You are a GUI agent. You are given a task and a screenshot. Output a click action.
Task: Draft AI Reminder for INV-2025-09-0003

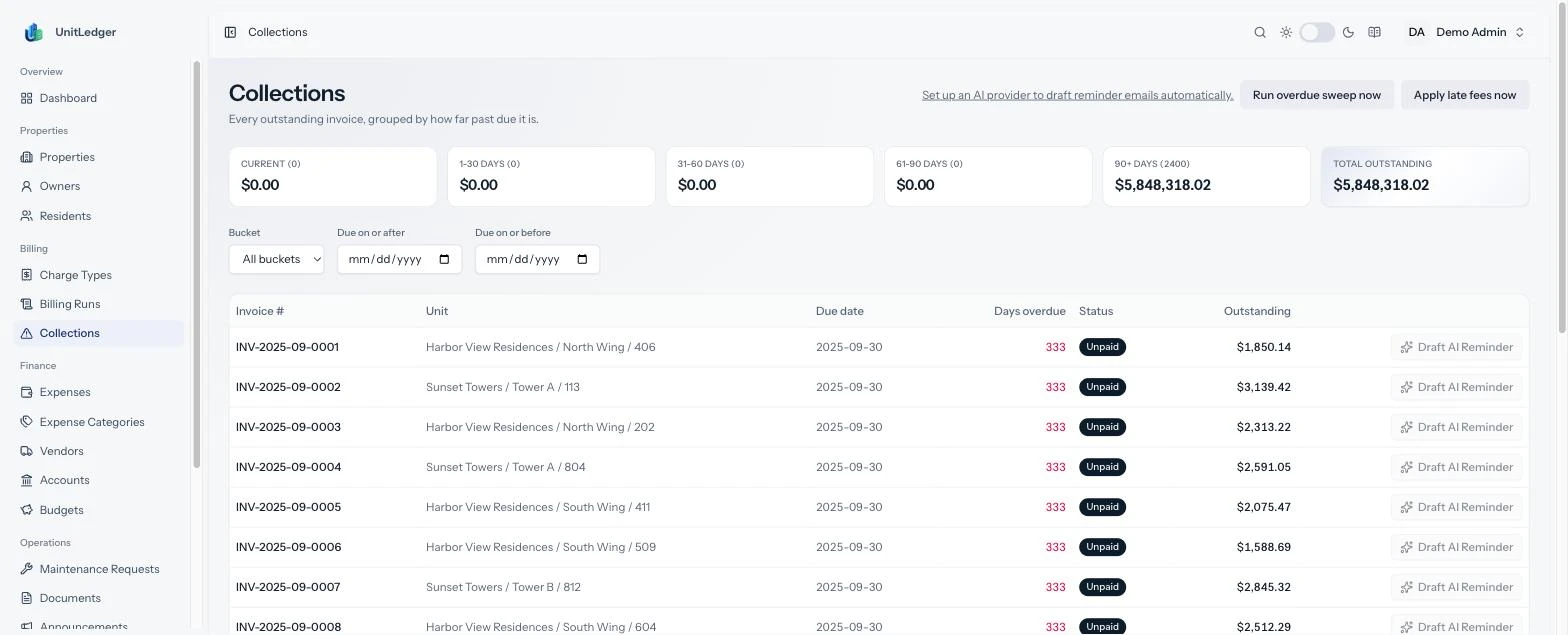coord(1456,427)
